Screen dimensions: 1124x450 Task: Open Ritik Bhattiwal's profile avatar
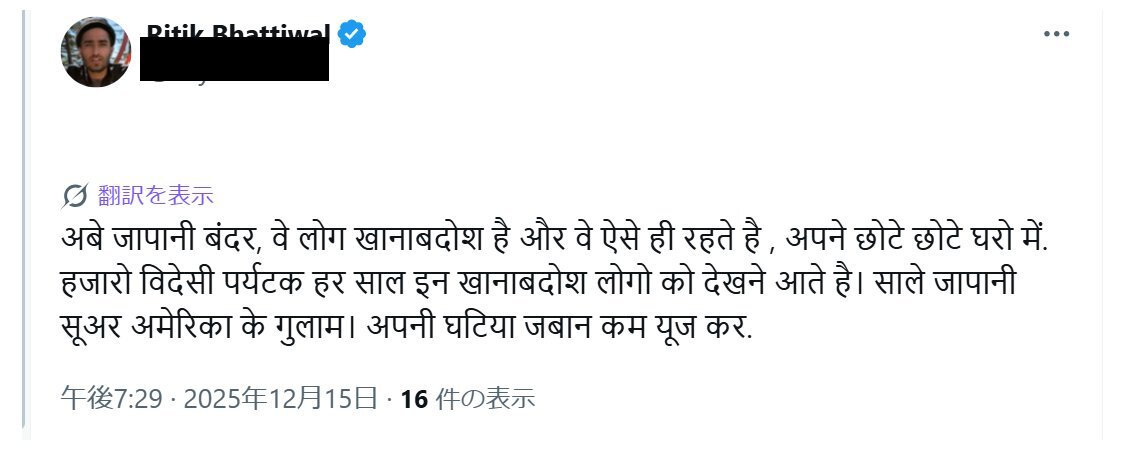(x=97, y=52)
